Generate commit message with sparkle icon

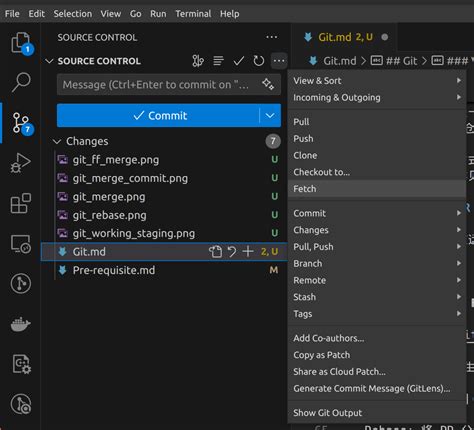[268, 84]
